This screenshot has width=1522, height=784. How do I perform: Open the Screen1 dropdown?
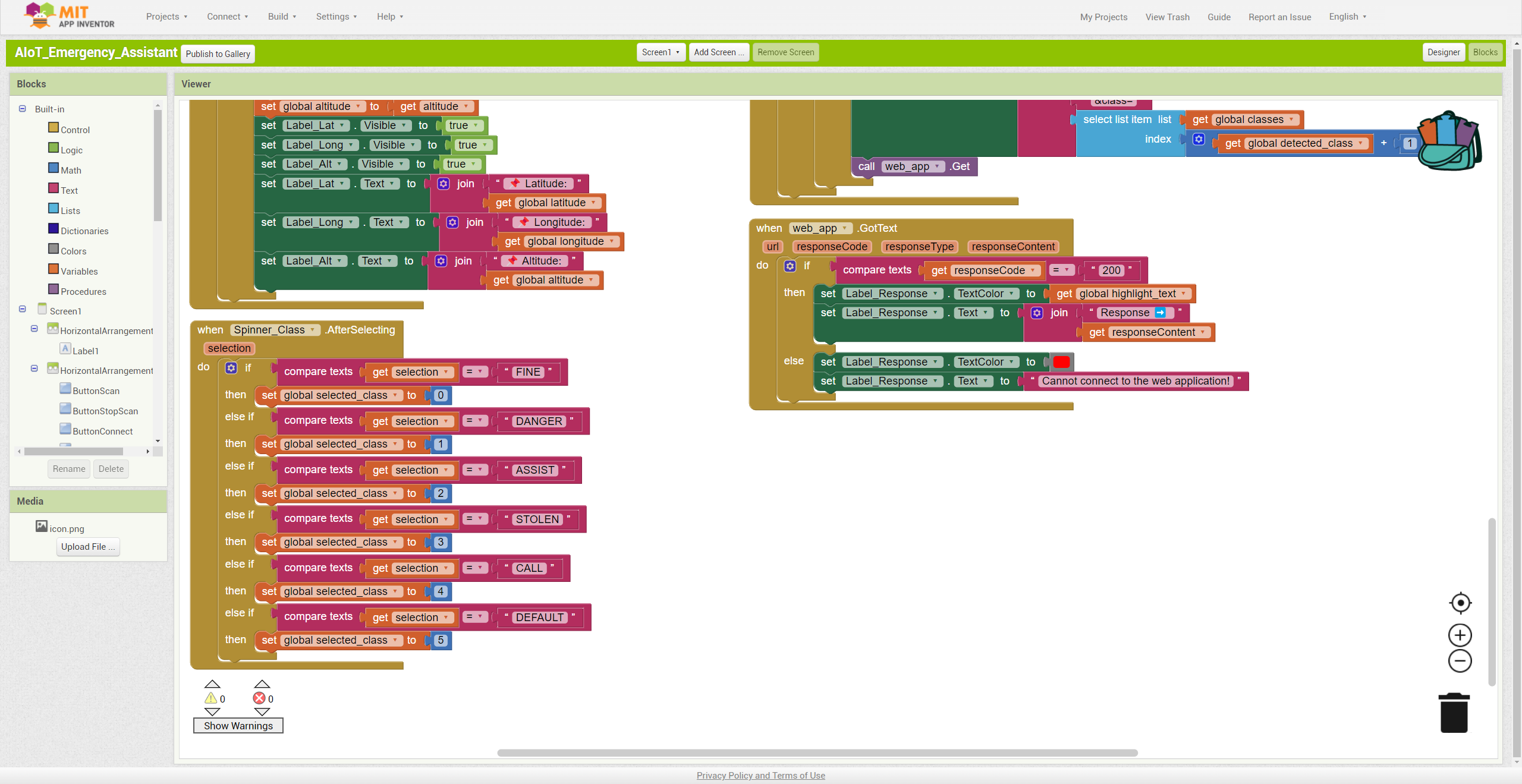[x=660, y=52]
